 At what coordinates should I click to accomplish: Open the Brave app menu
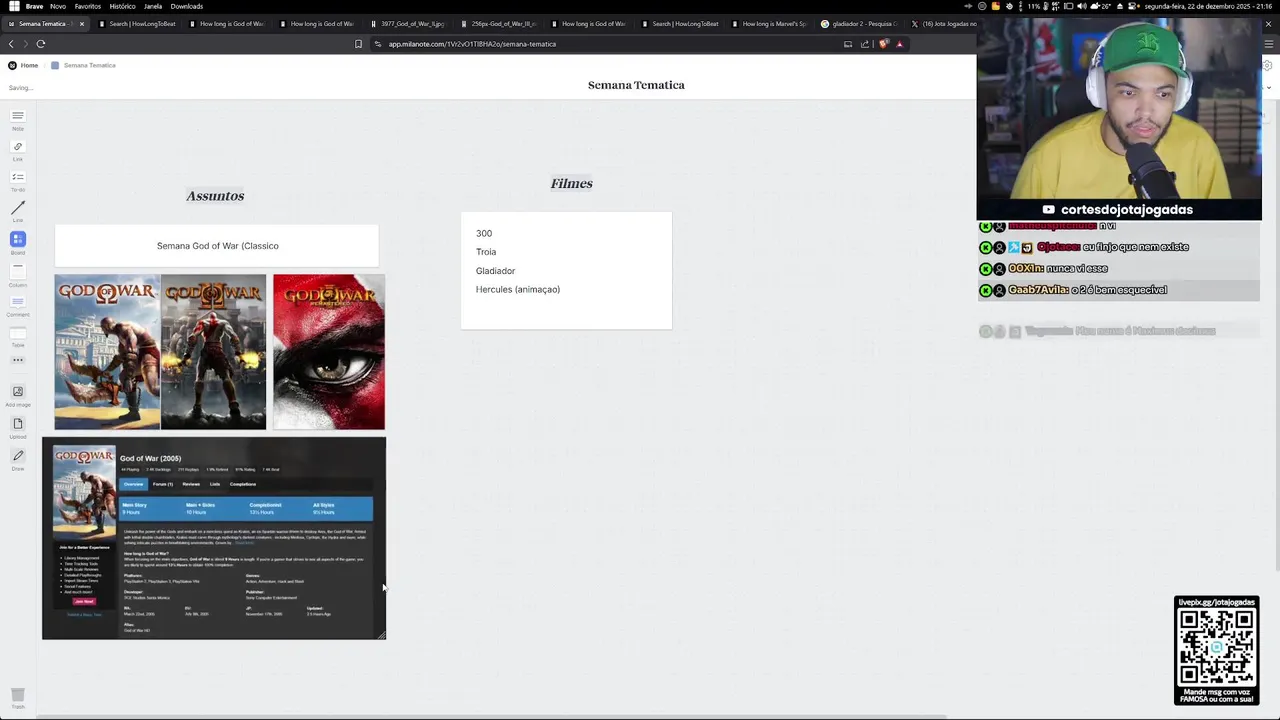(34, 6)
